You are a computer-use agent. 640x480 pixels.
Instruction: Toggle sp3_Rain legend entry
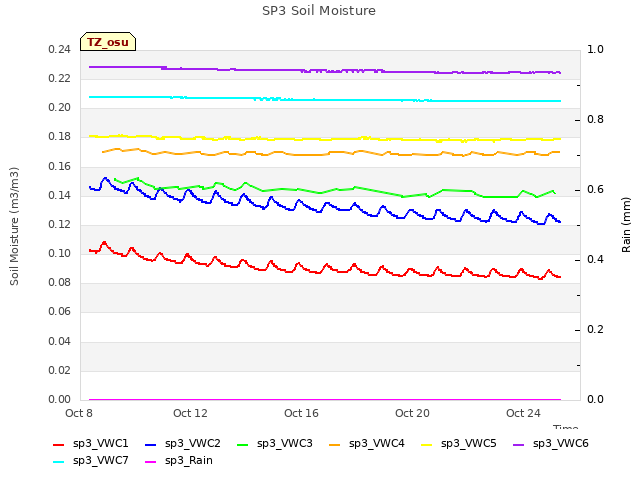click(179, 460)
